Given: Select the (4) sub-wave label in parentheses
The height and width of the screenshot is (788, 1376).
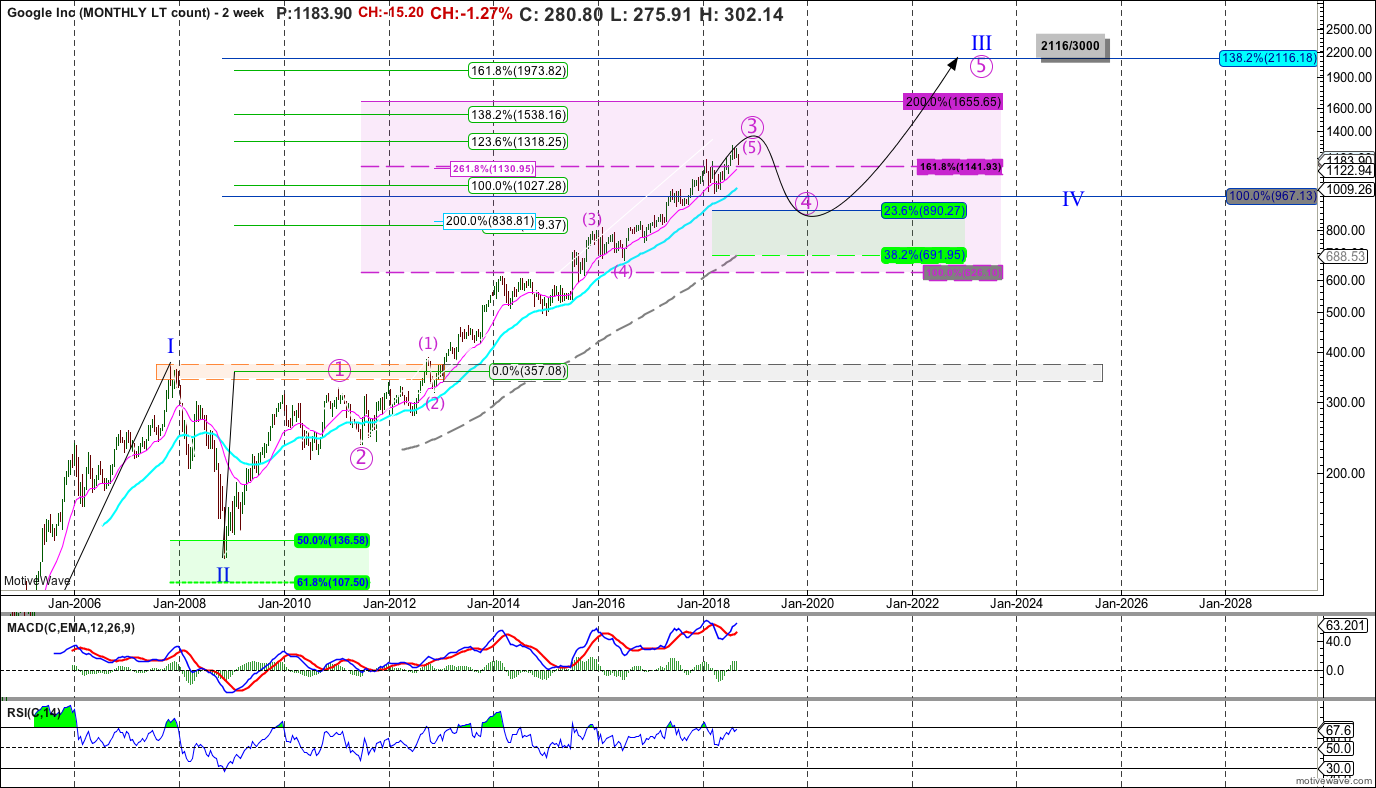Looking at the screenshot, I should click(621, 271).
